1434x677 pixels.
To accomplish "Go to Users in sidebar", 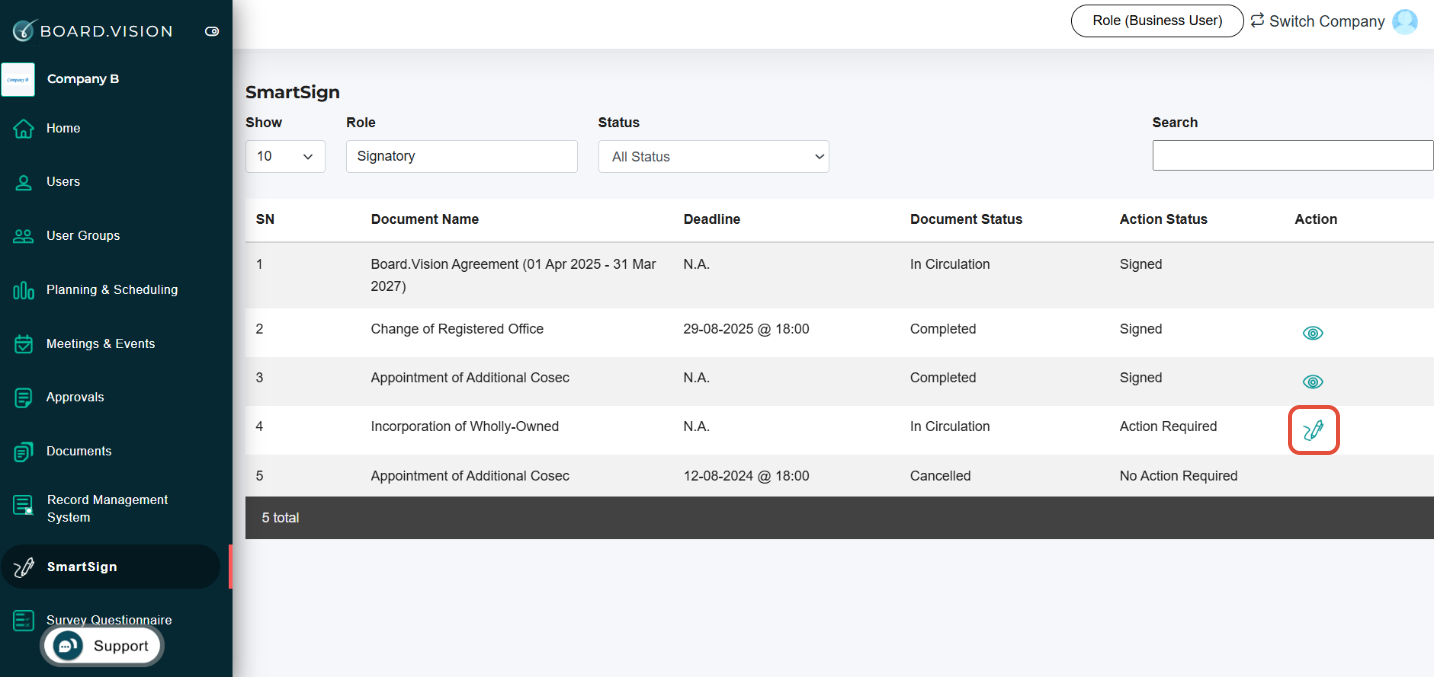I will pos(63,182).
